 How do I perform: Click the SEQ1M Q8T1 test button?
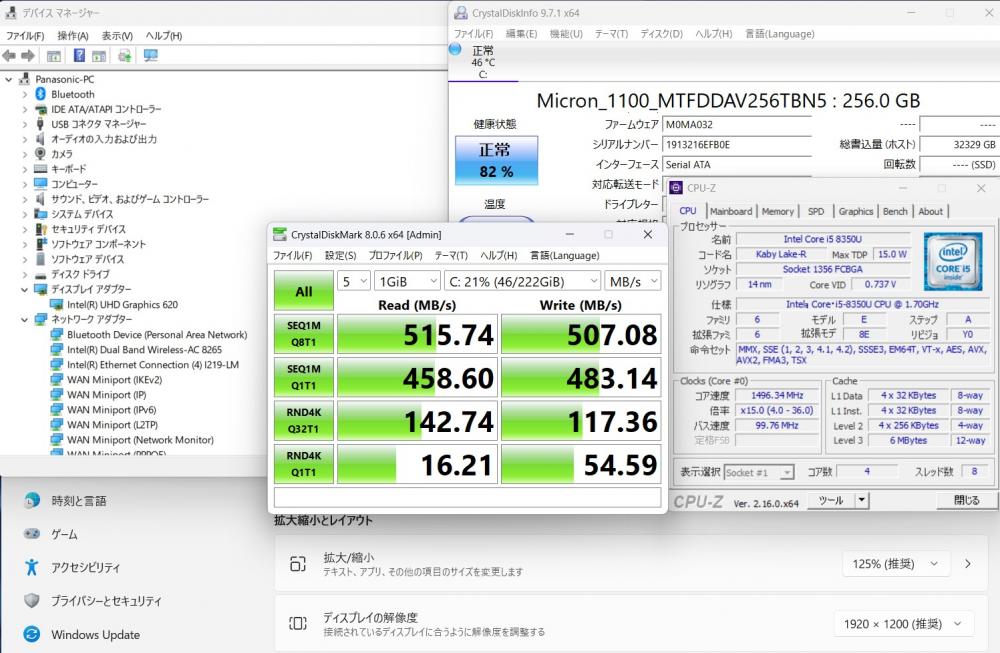(304, 334)
